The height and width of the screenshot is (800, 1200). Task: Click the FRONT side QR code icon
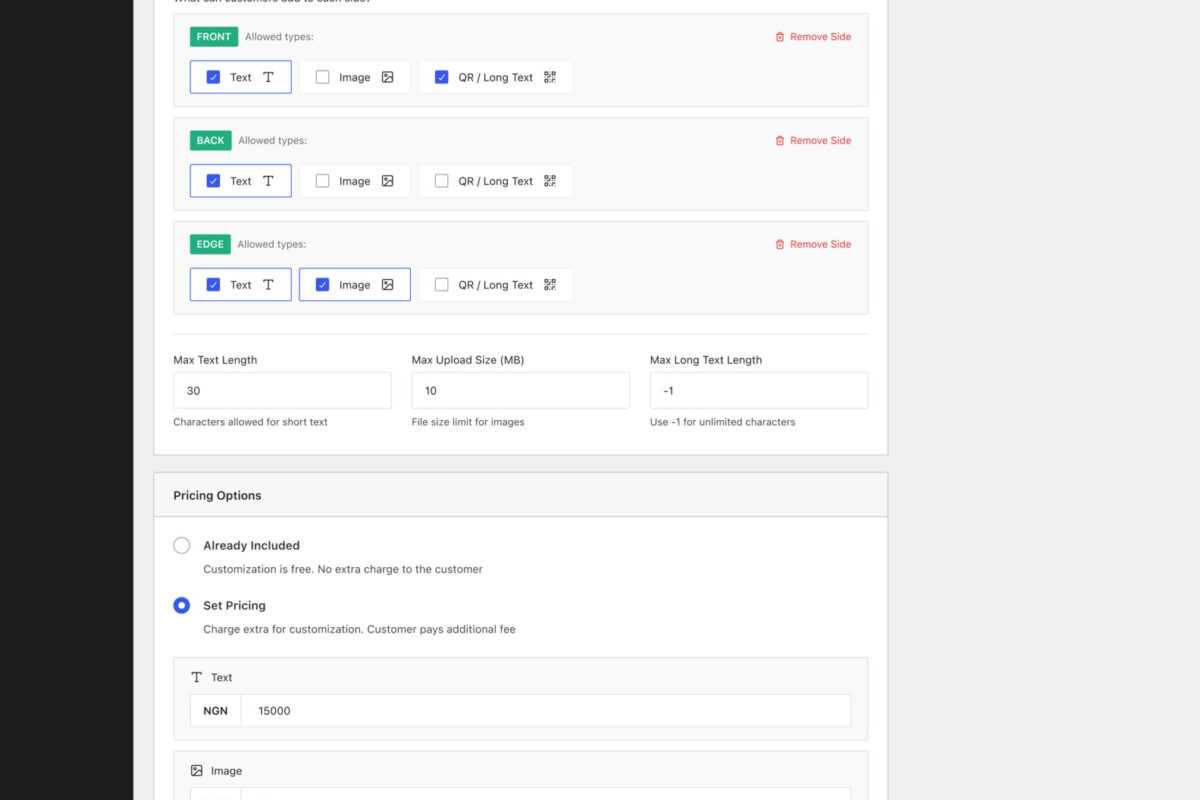pyautogui.click(x=550, y=77)
